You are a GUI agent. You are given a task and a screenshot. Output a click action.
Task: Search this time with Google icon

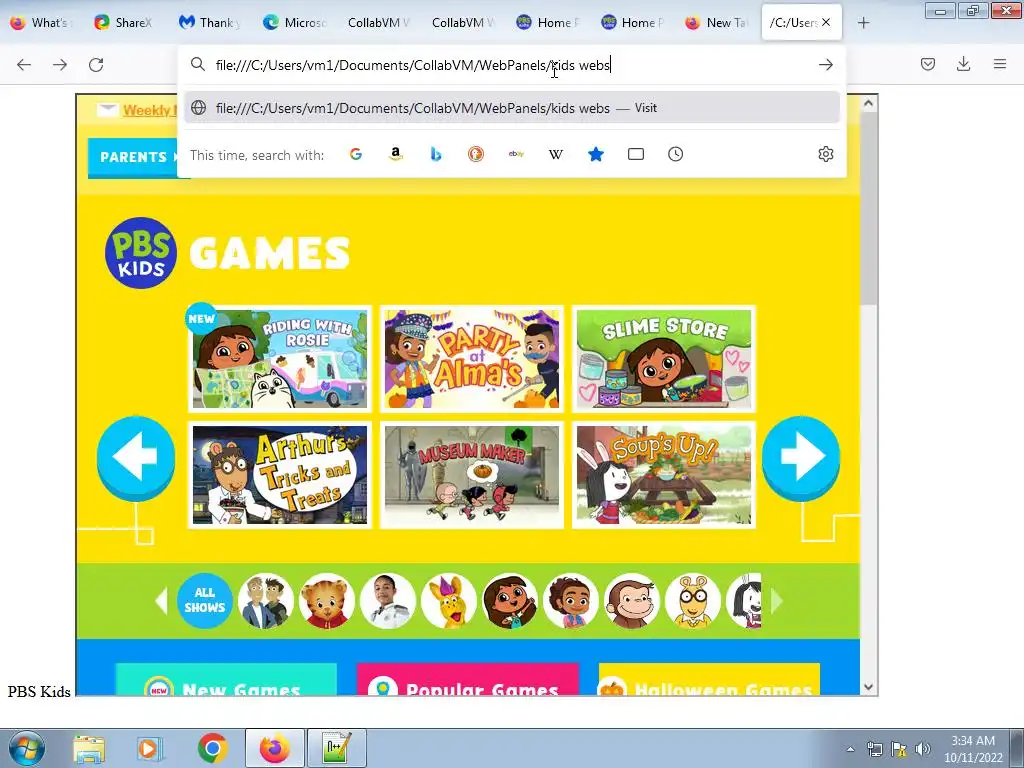pyautogui.click(x=356, y=154)
